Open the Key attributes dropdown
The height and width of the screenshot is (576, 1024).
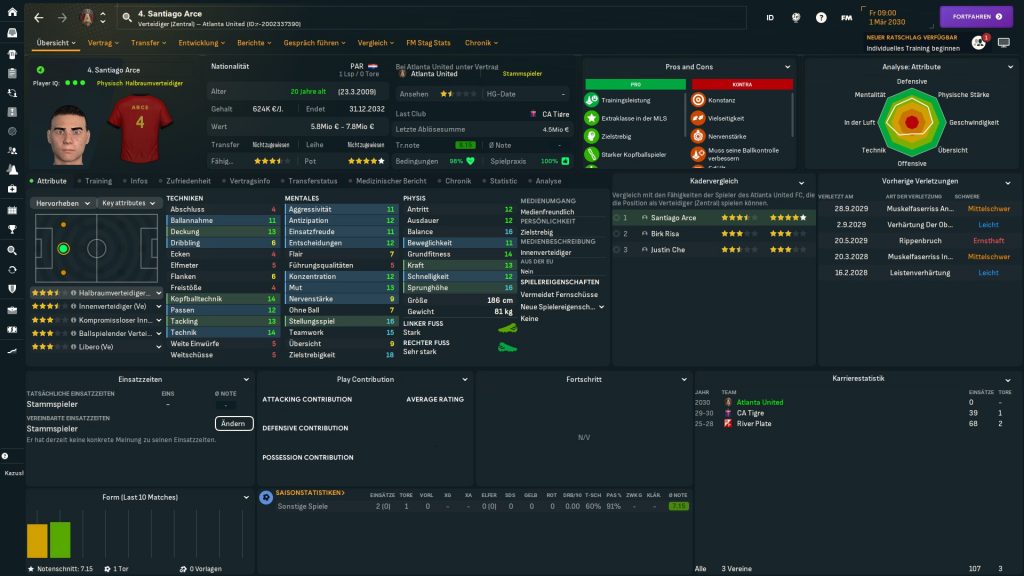[x=129, y=203]
